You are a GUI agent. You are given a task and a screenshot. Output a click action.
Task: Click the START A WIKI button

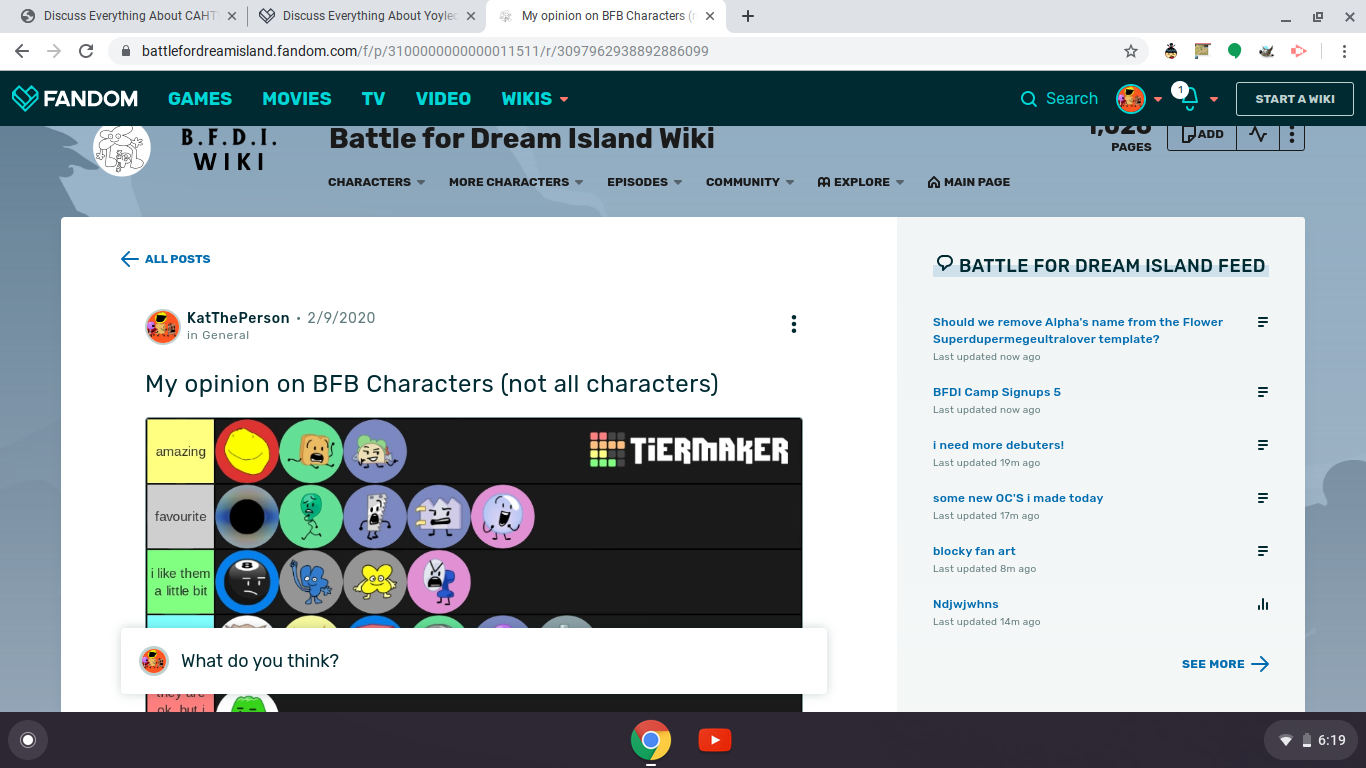(1295, 99)
